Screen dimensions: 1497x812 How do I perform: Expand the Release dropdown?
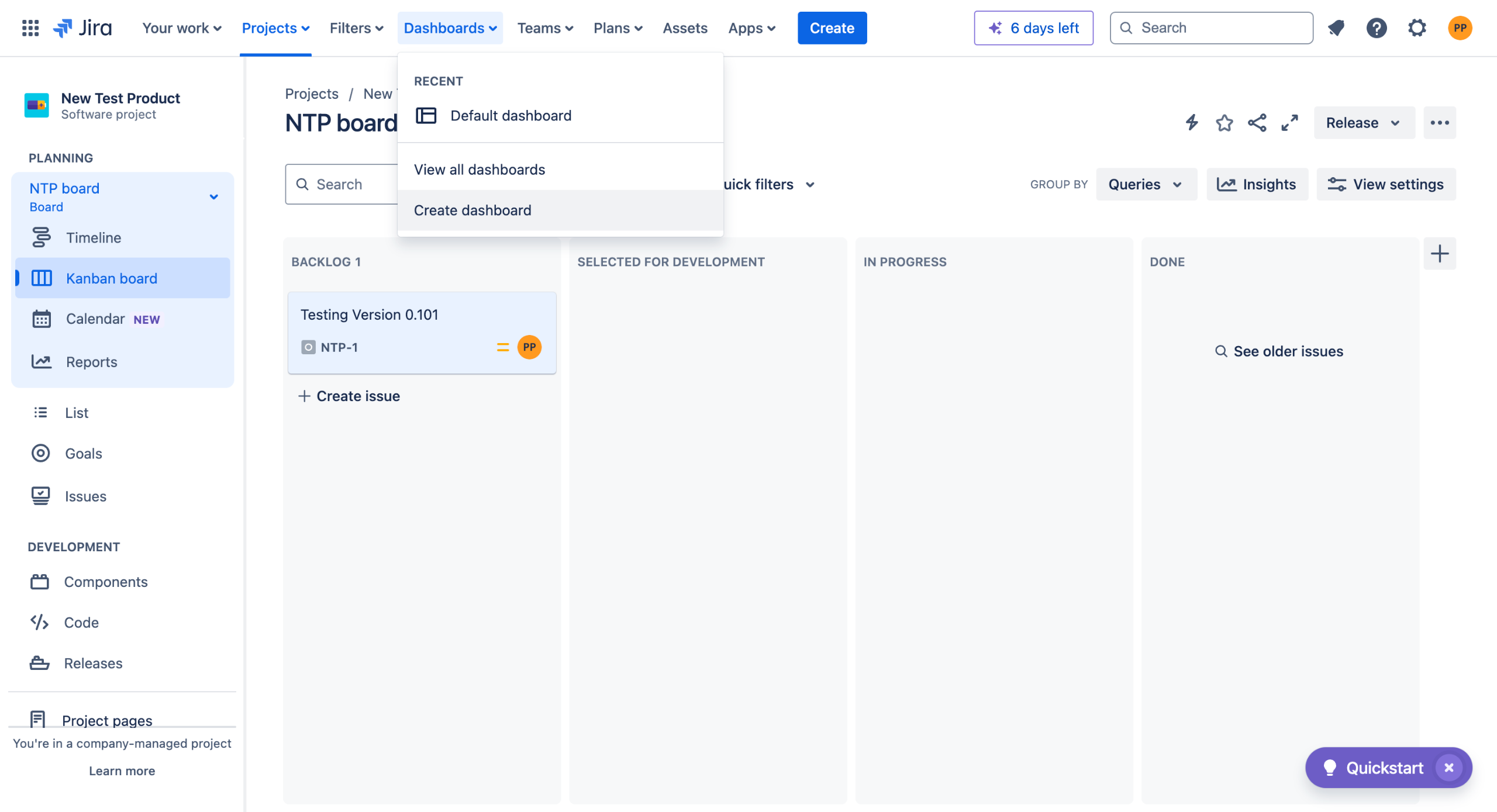[1364, 123]
